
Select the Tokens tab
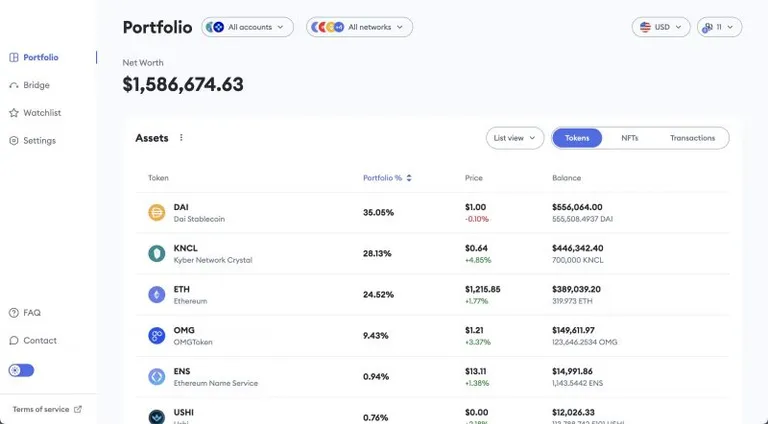click(577, 138)
